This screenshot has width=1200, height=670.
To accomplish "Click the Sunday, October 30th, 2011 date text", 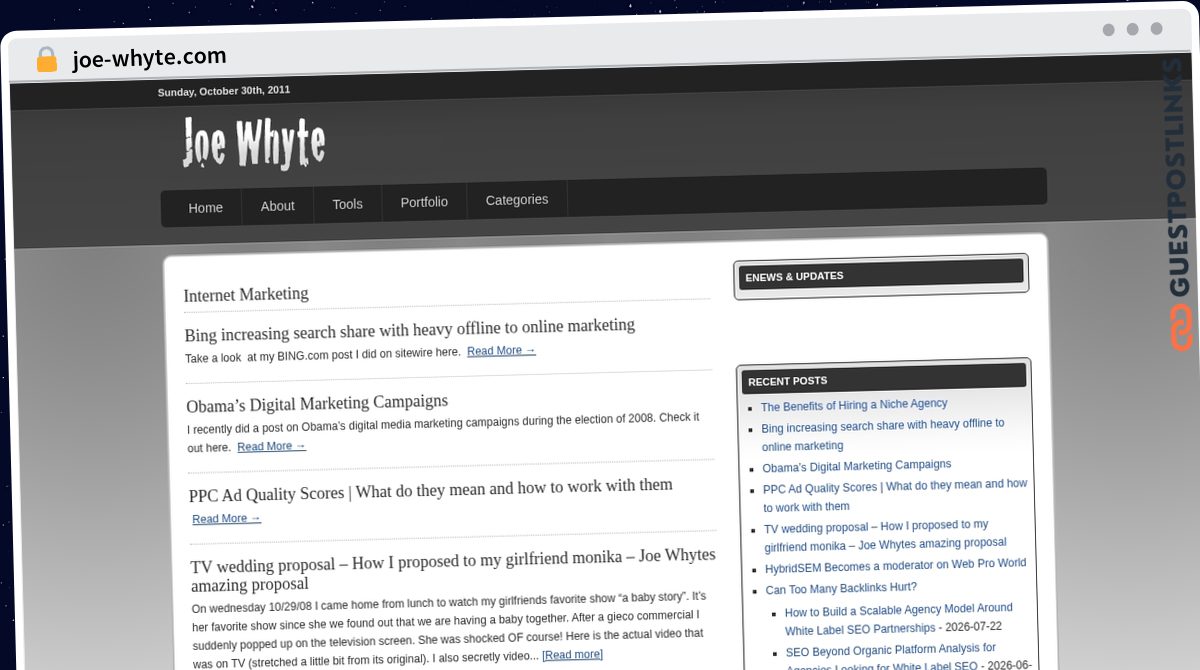I will point(224,91).
